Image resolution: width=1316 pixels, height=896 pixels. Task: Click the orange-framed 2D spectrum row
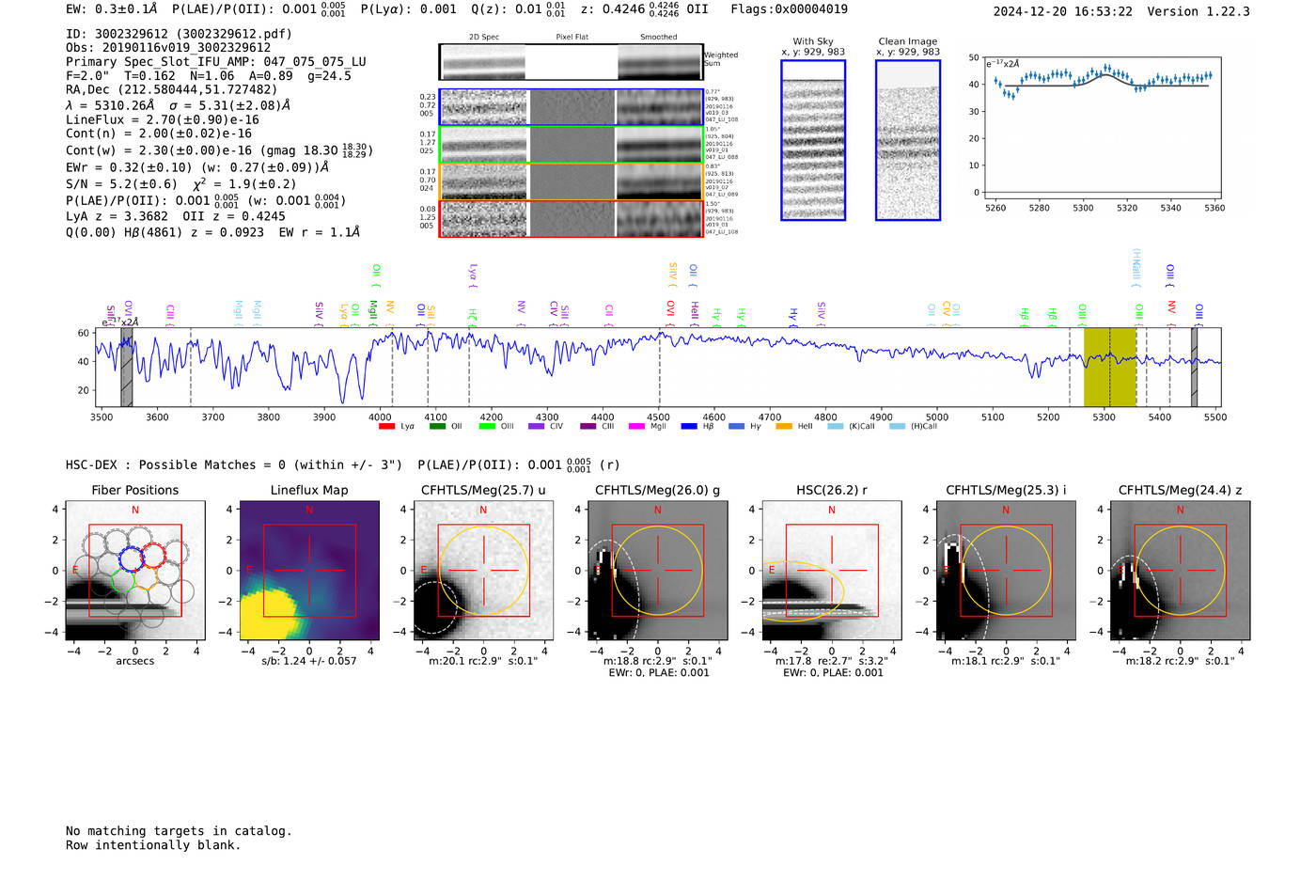(x=572, y=181)
